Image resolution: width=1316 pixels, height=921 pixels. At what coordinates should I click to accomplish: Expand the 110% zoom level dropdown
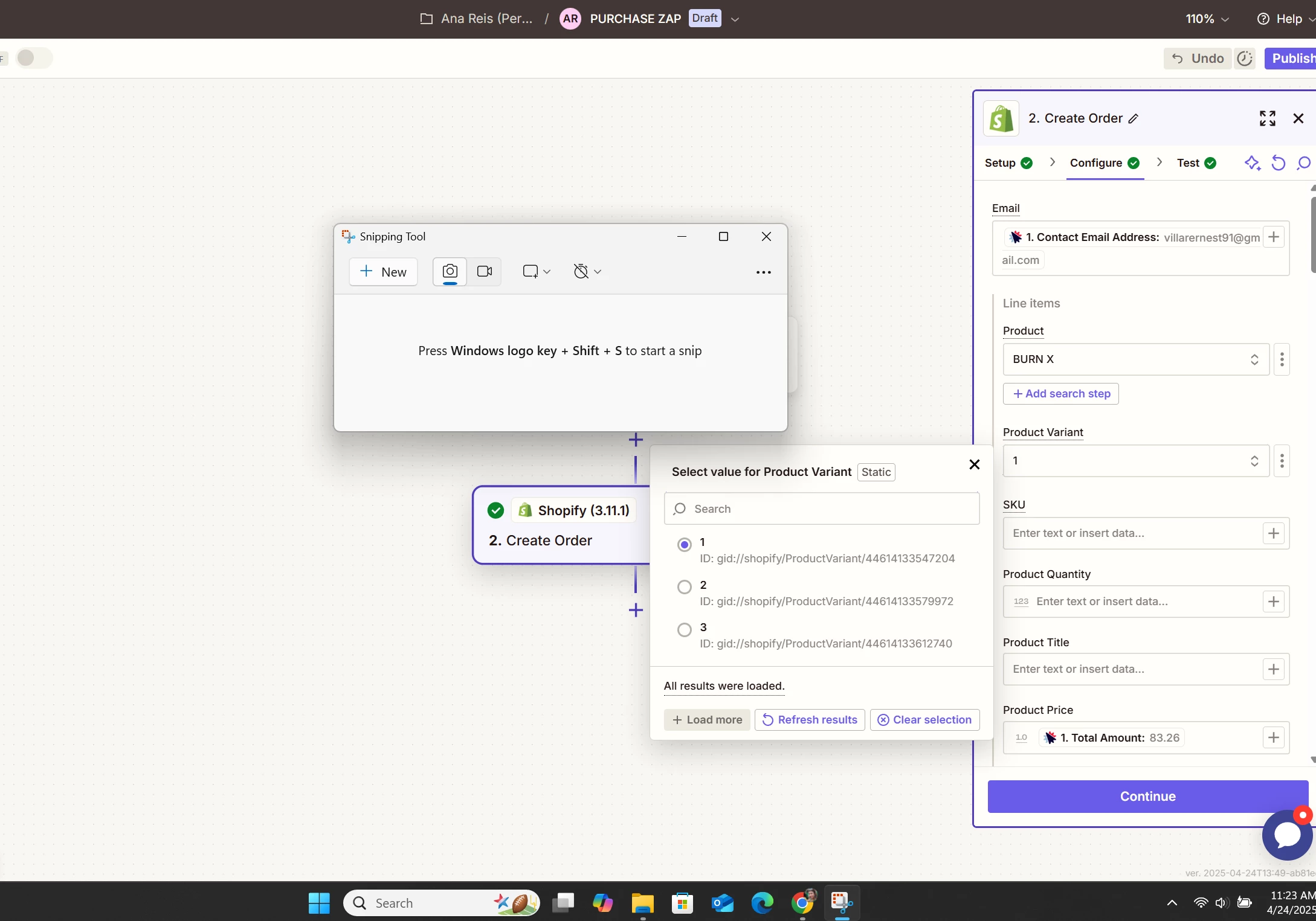[x=1207, y=19]
